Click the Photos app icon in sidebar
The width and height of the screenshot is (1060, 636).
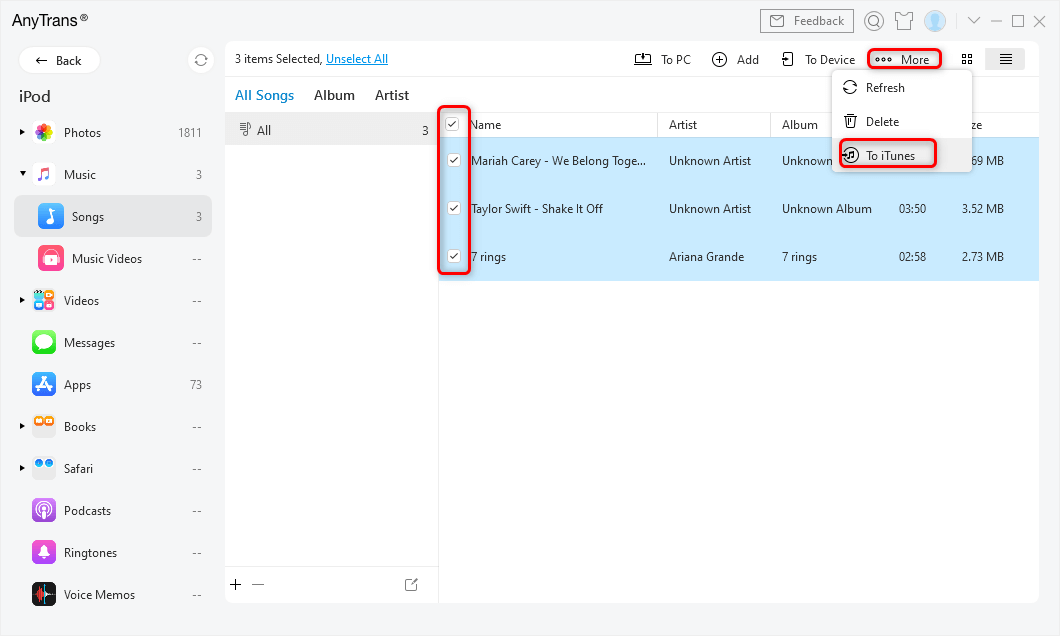tap(44, 132)
